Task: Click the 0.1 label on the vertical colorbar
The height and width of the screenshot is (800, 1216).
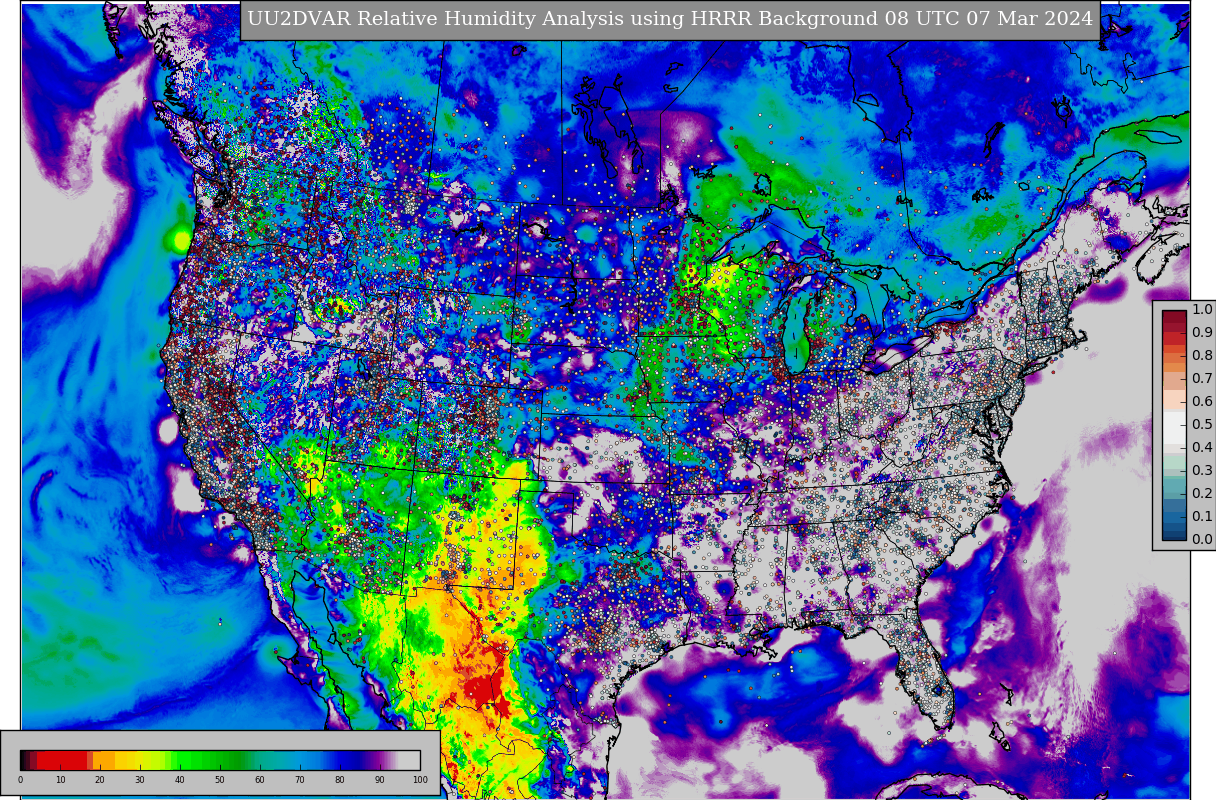Action: 1202,517
